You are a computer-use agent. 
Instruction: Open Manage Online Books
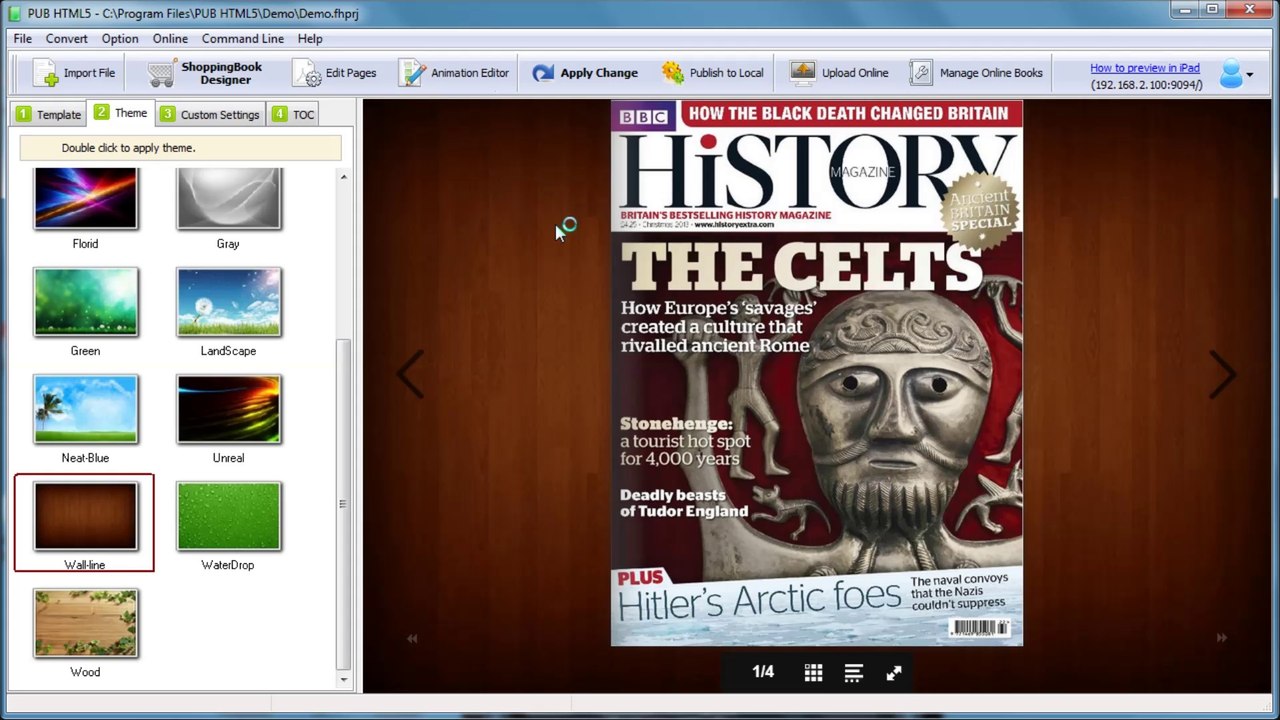[x=976, y=73]
